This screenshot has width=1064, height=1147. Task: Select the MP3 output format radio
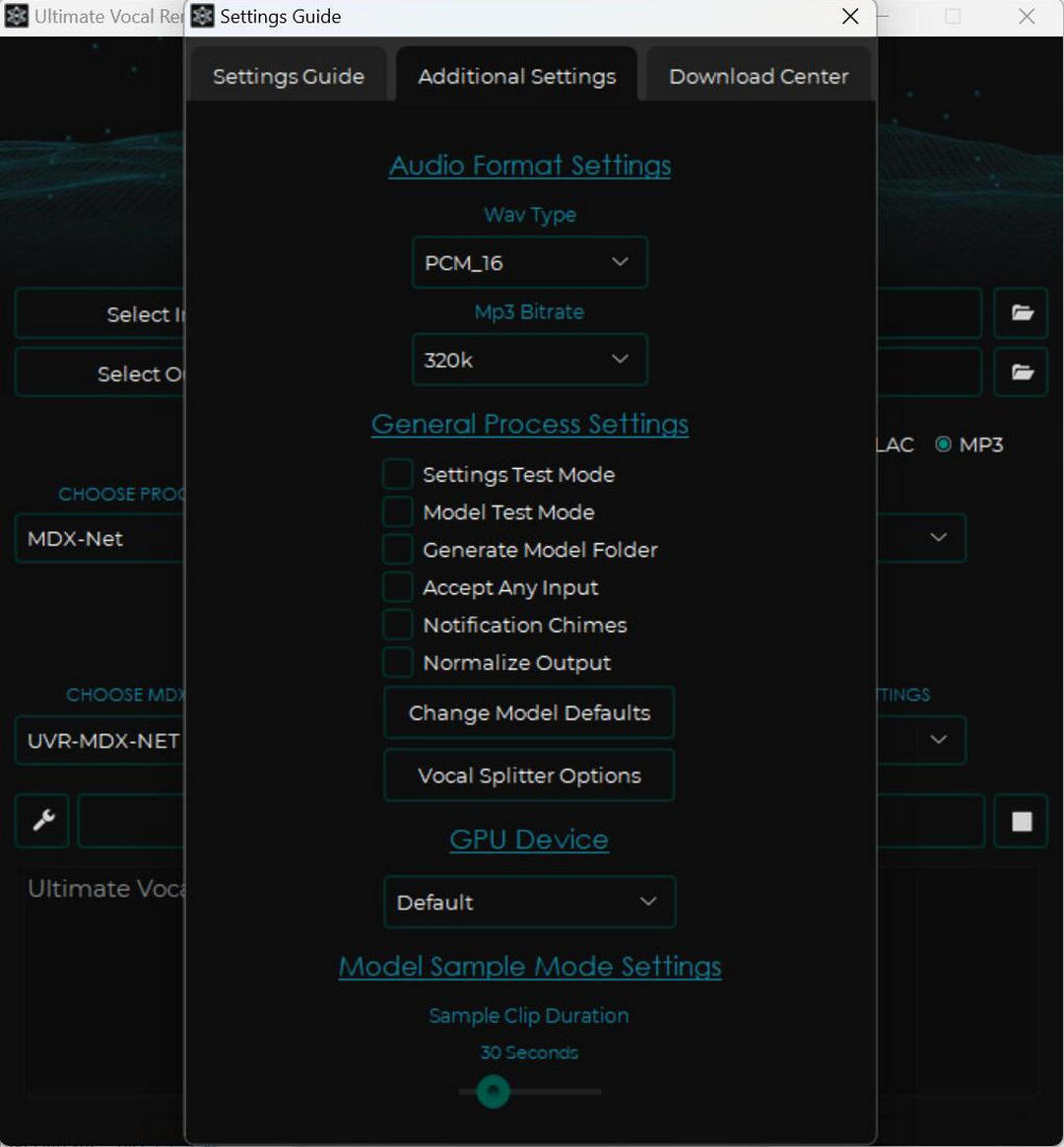(944, 445)
